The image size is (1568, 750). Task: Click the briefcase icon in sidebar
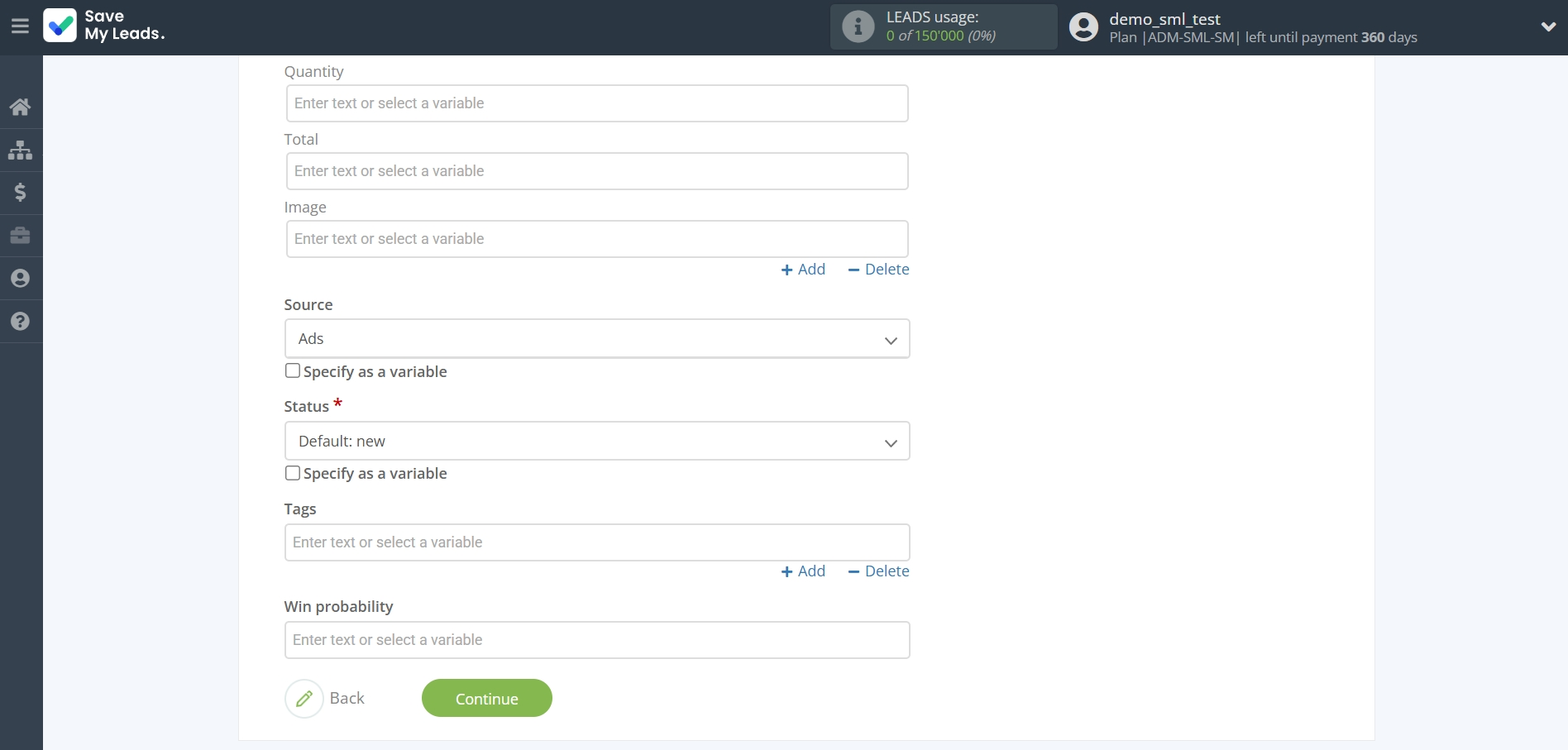pos(20,236)
